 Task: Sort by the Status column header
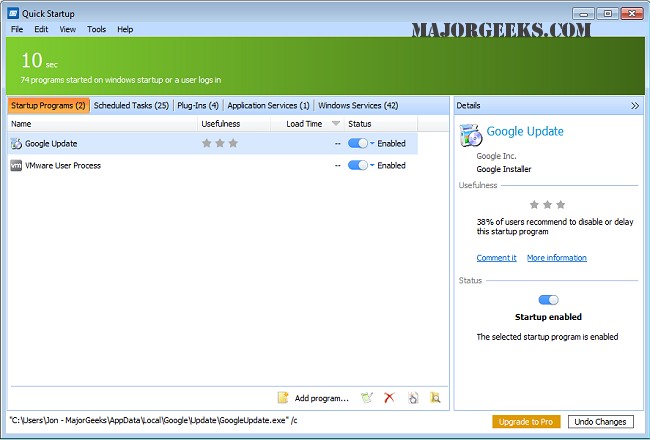(x=381, y=124)
